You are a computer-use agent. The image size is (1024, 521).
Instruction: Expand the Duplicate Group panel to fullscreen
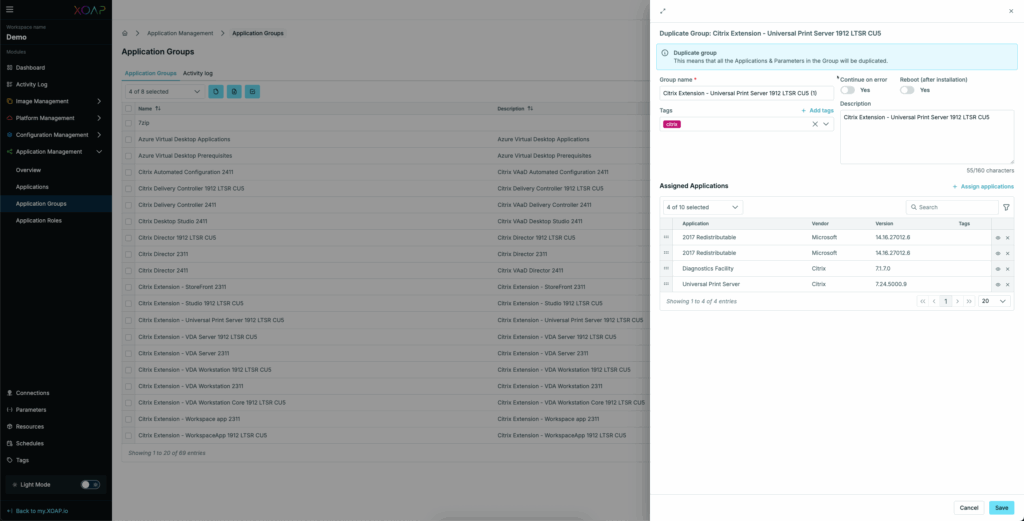663,11
